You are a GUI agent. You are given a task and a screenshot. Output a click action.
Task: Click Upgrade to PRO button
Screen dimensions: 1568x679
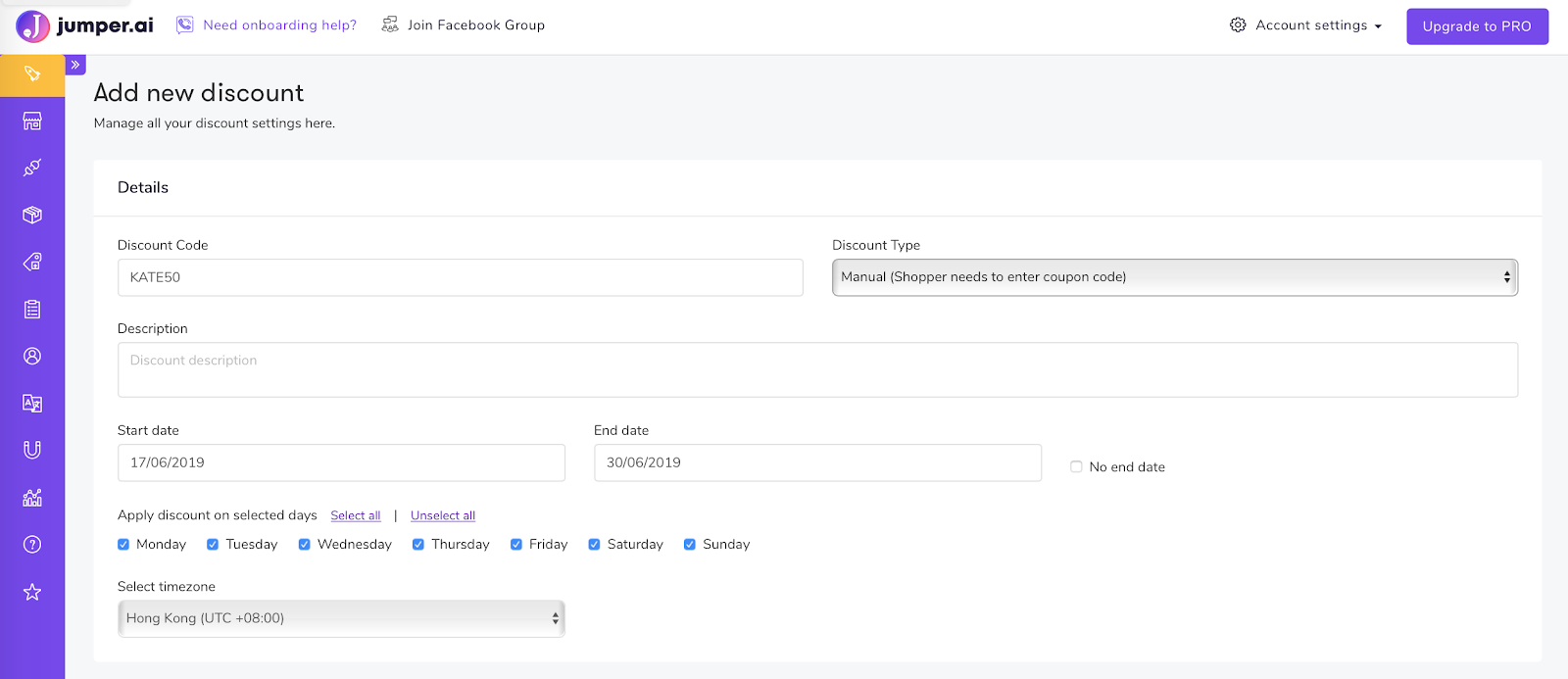pyautogui.click(x=1477, y=26)
